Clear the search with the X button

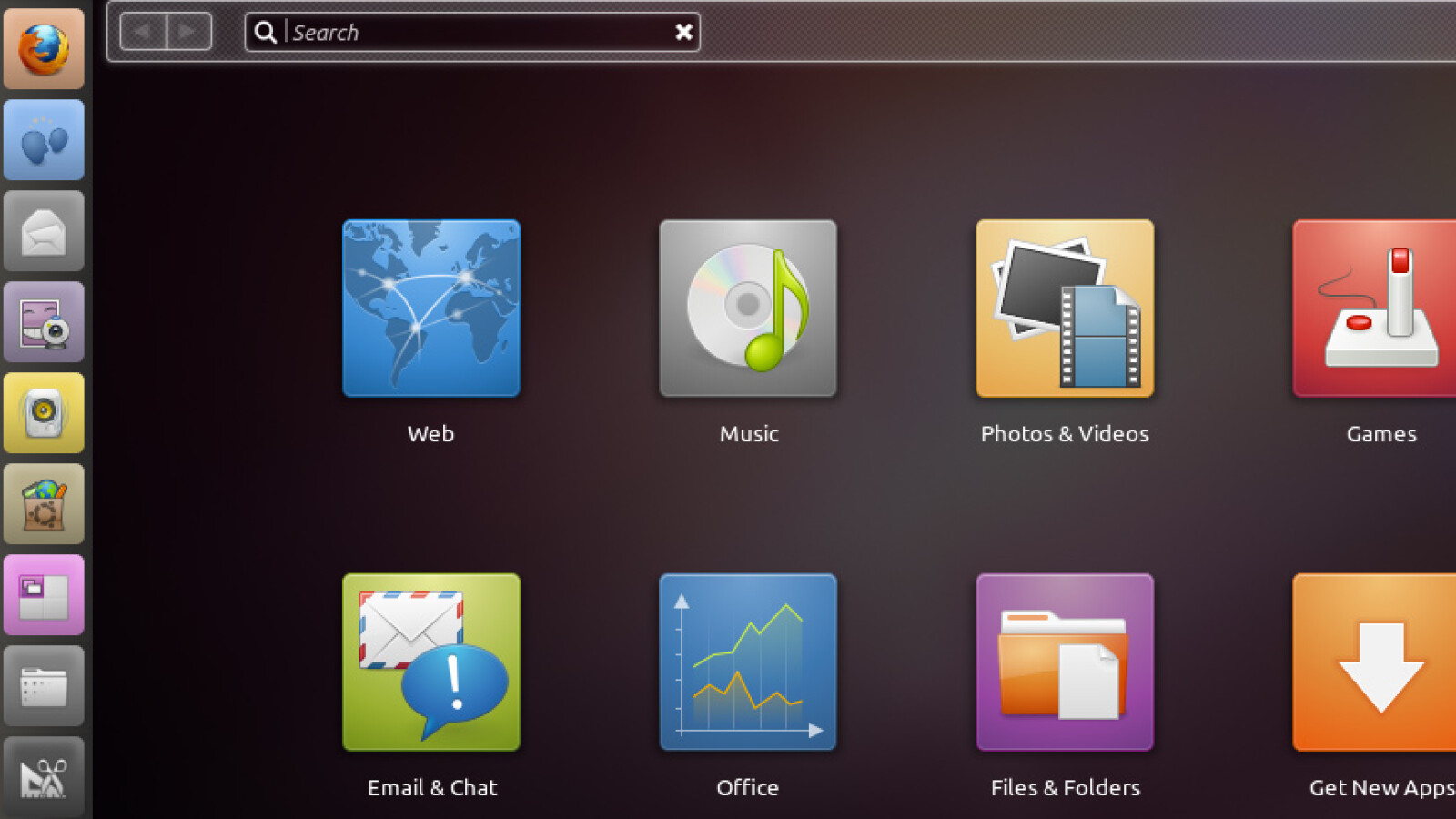tap(683, 33)
